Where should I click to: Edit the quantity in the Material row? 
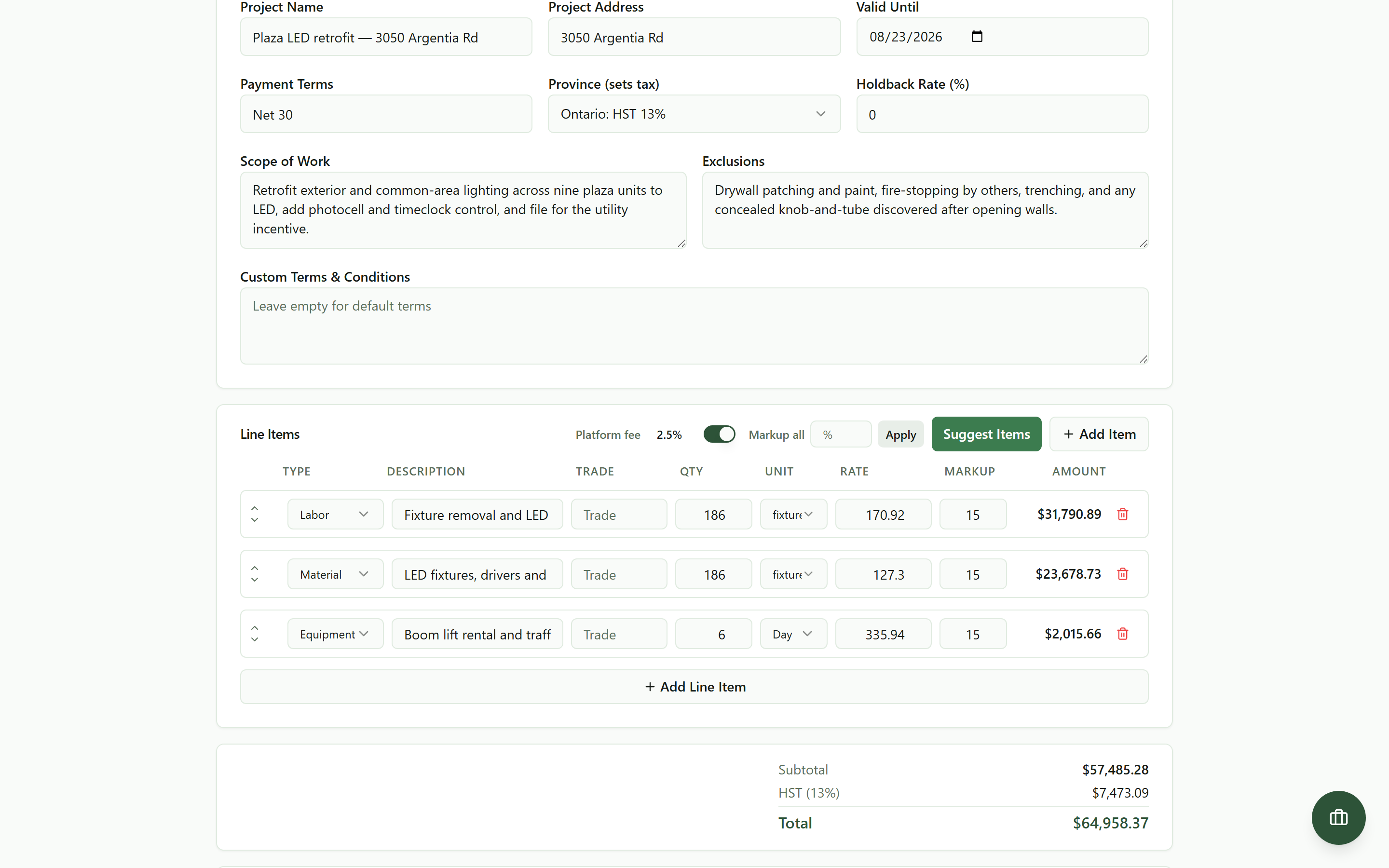(x=713, y=574)
